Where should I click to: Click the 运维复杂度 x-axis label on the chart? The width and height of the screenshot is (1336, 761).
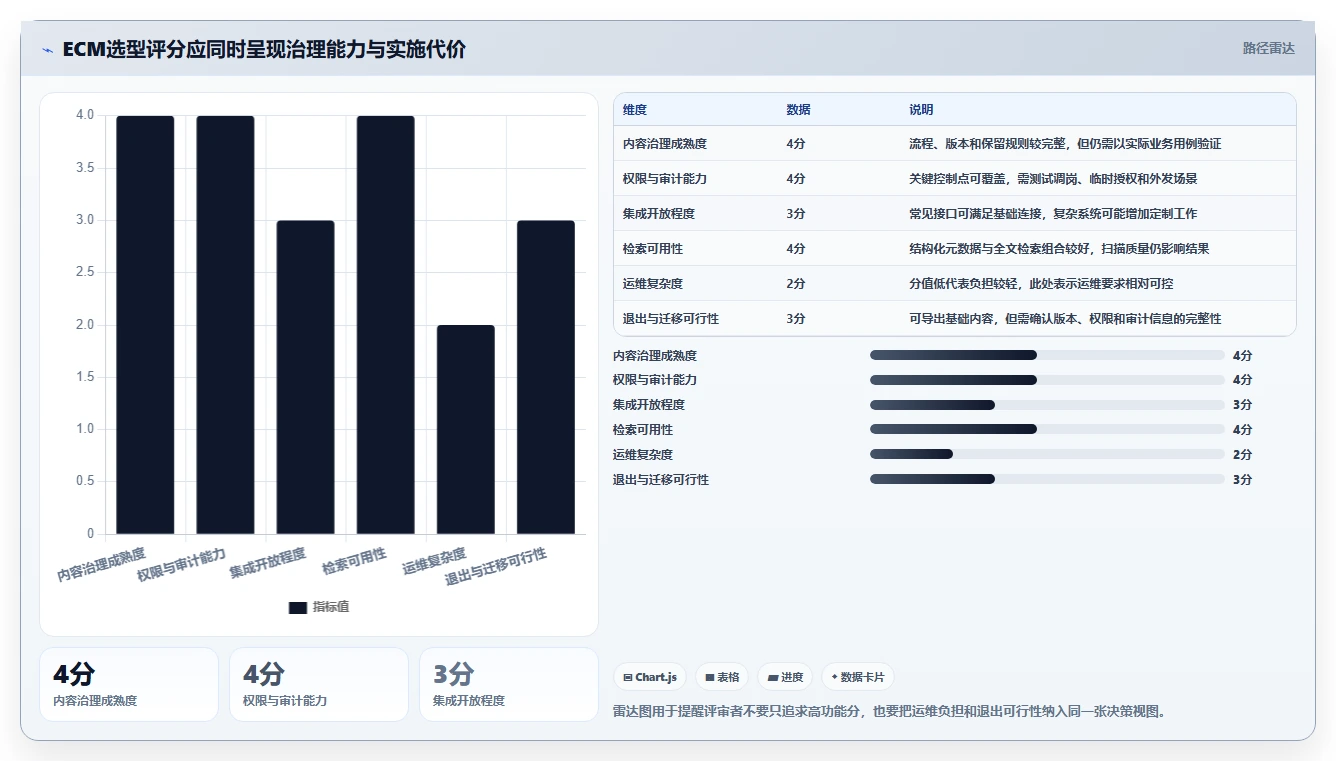[x=435, y=562]
